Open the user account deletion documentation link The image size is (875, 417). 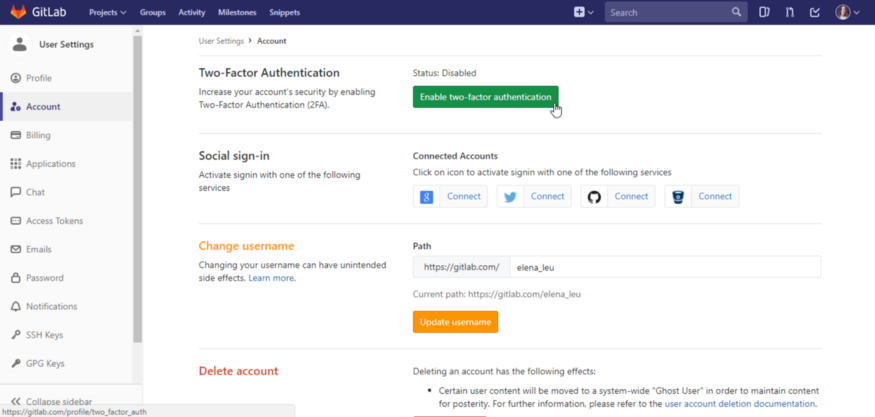pos(740,404)
